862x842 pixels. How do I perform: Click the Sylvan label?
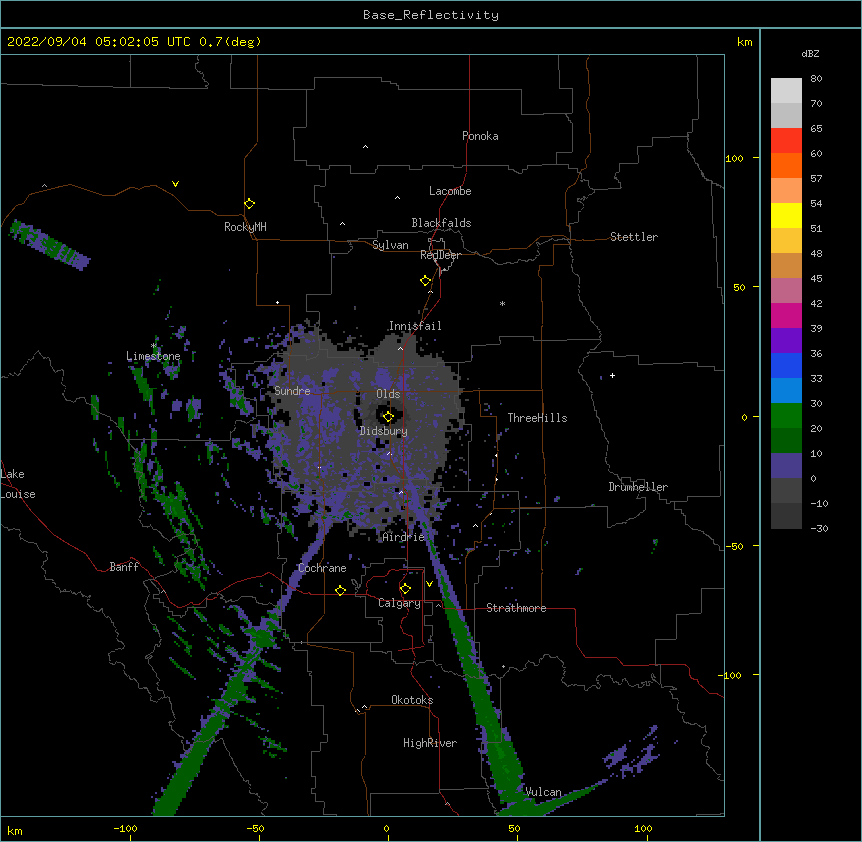[x=390, y=245]
